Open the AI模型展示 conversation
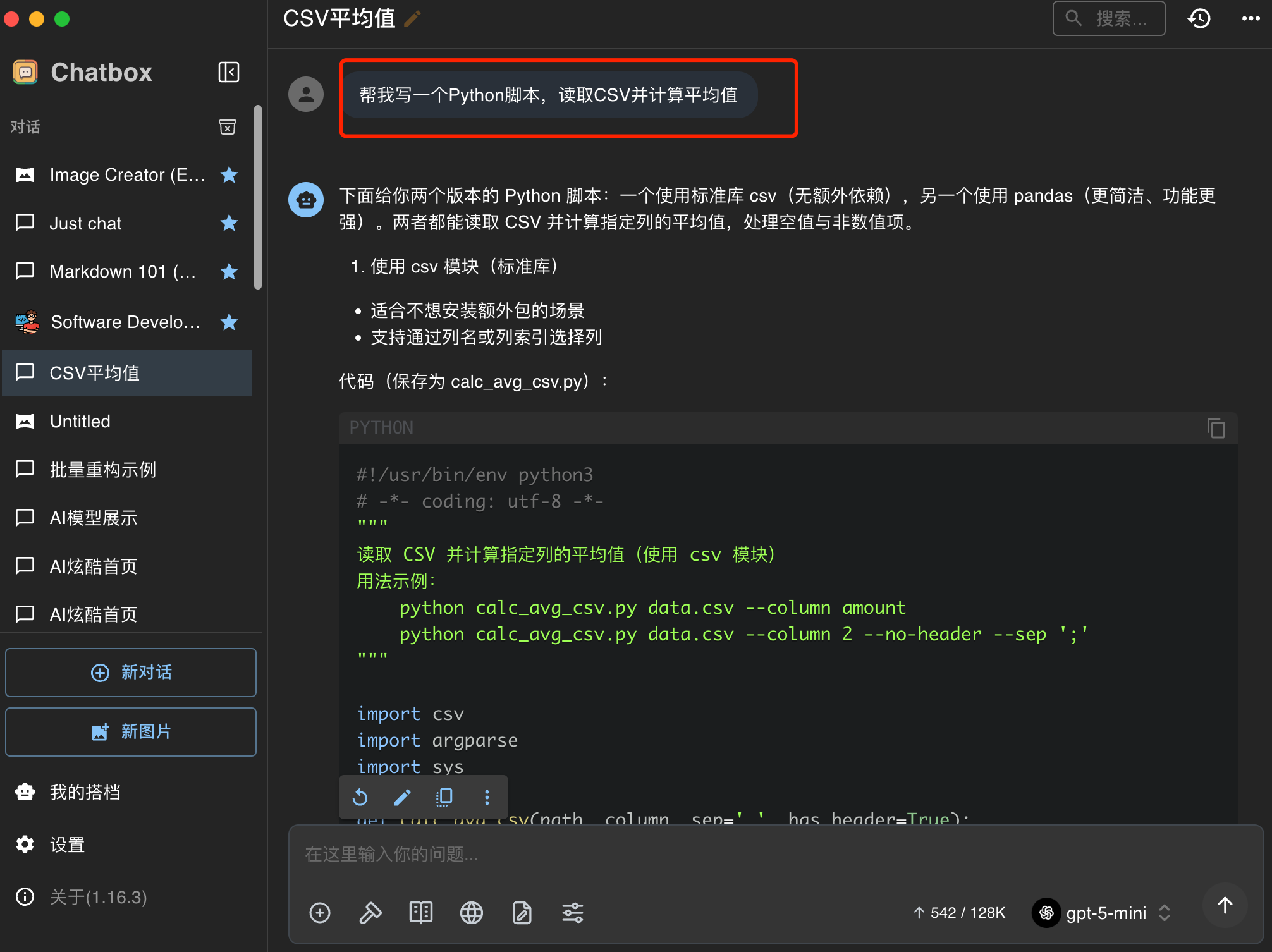 [x=127, y=518]
